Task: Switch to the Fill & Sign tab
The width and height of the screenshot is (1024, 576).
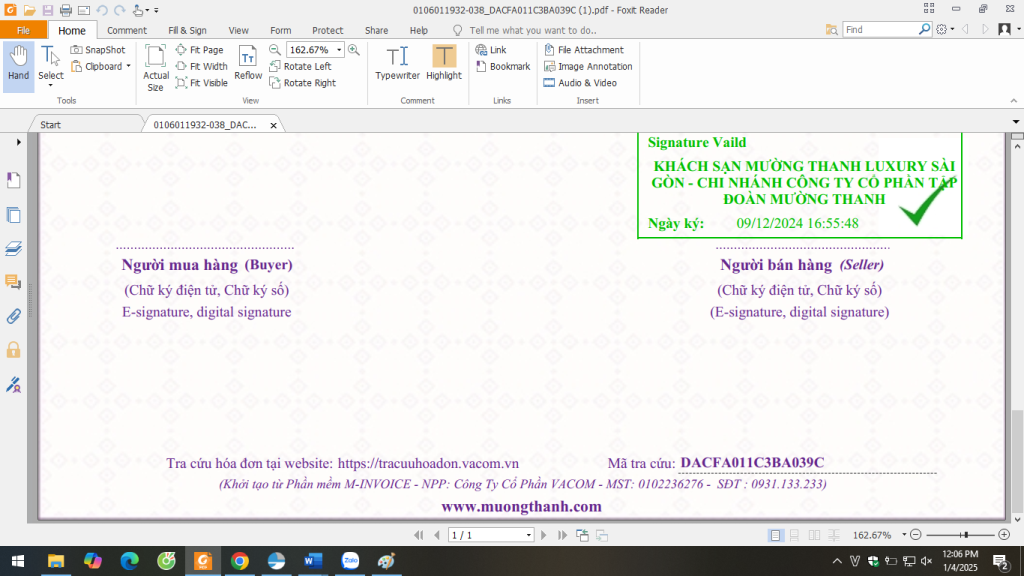Action: pos(187,30)
